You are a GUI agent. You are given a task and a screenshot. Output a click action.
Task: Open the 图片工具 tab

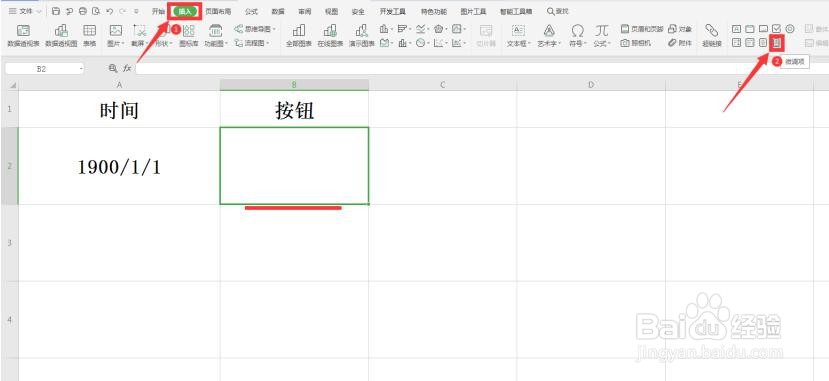(x=473, y=11)
